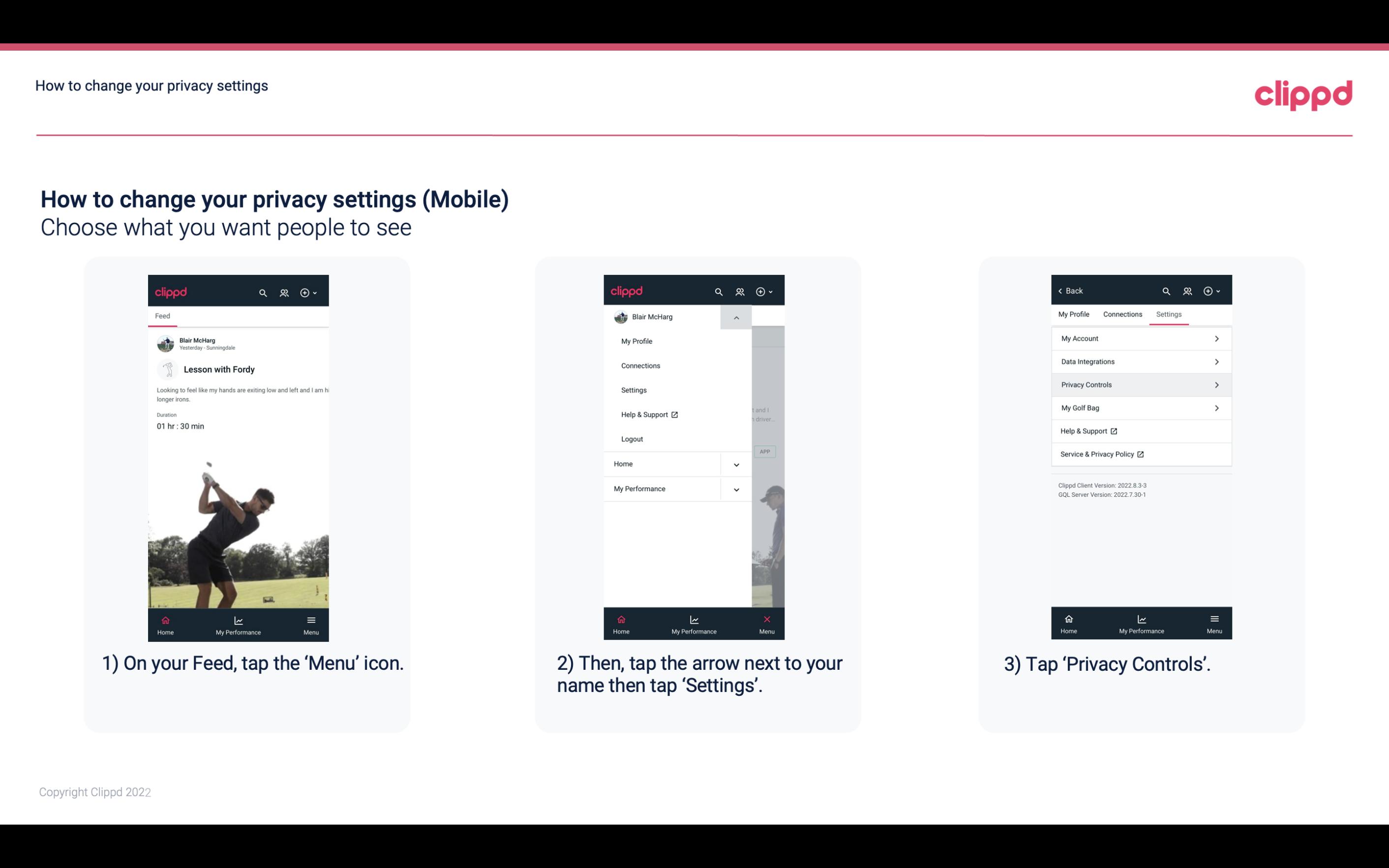Tap the My Performance icon bottom bar
1389x868 pixels.
(x=238, y=624)
